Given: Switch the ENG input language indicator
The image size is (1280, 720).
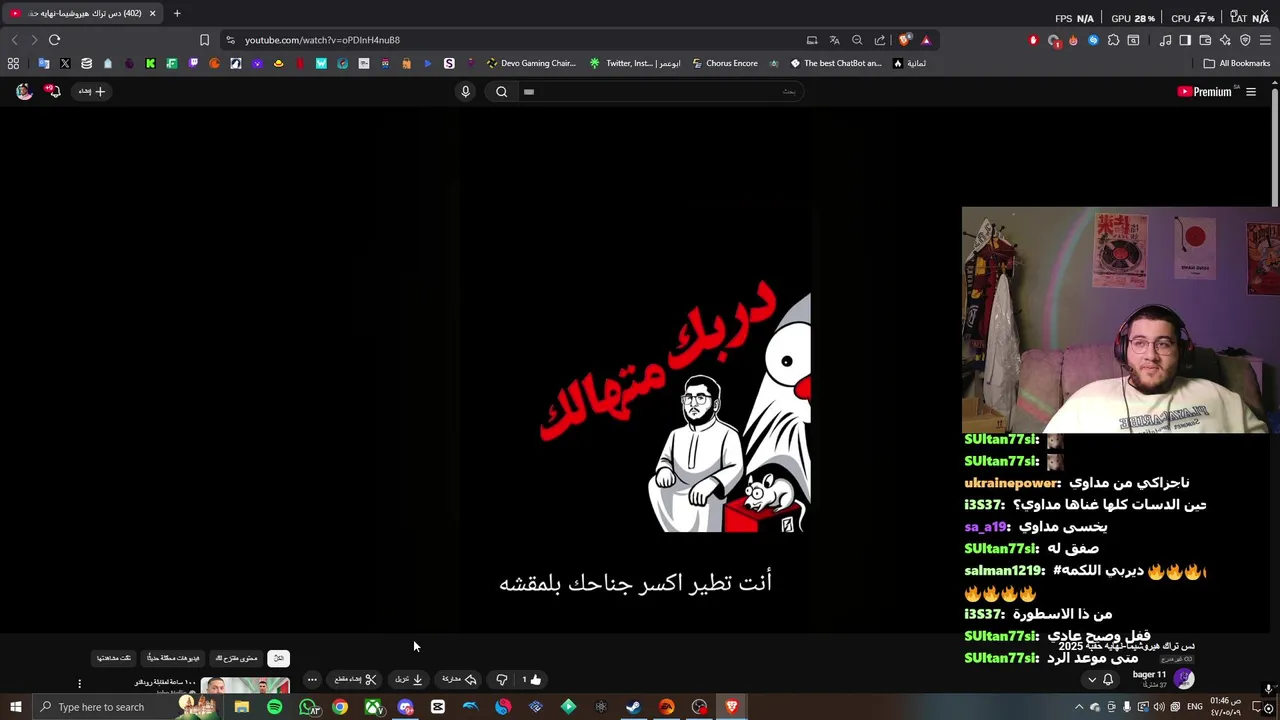Looking at the screenshot, I should [1194, 707].
